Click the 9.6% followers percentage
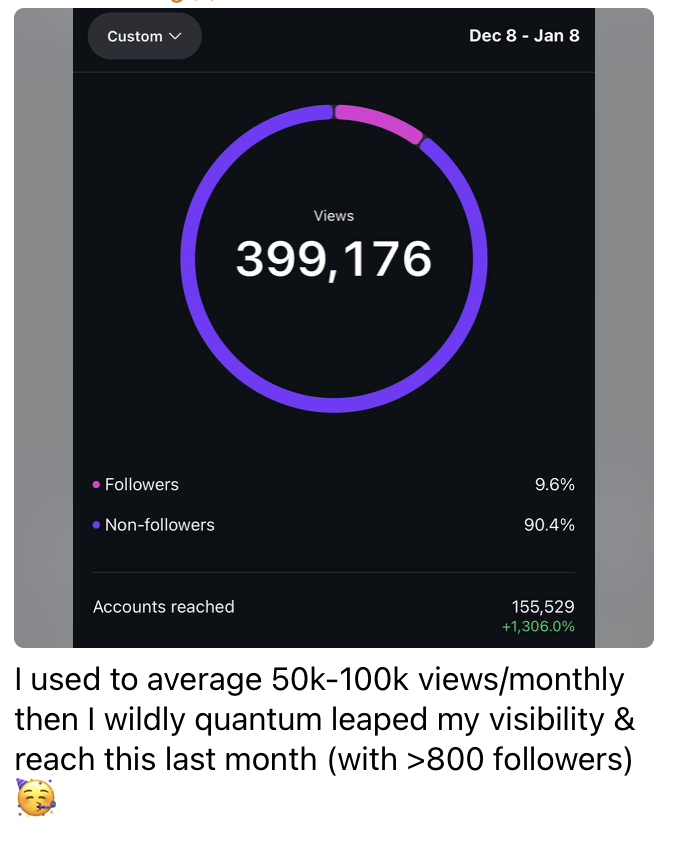This screenshot has height=842, width=676. 555,485
